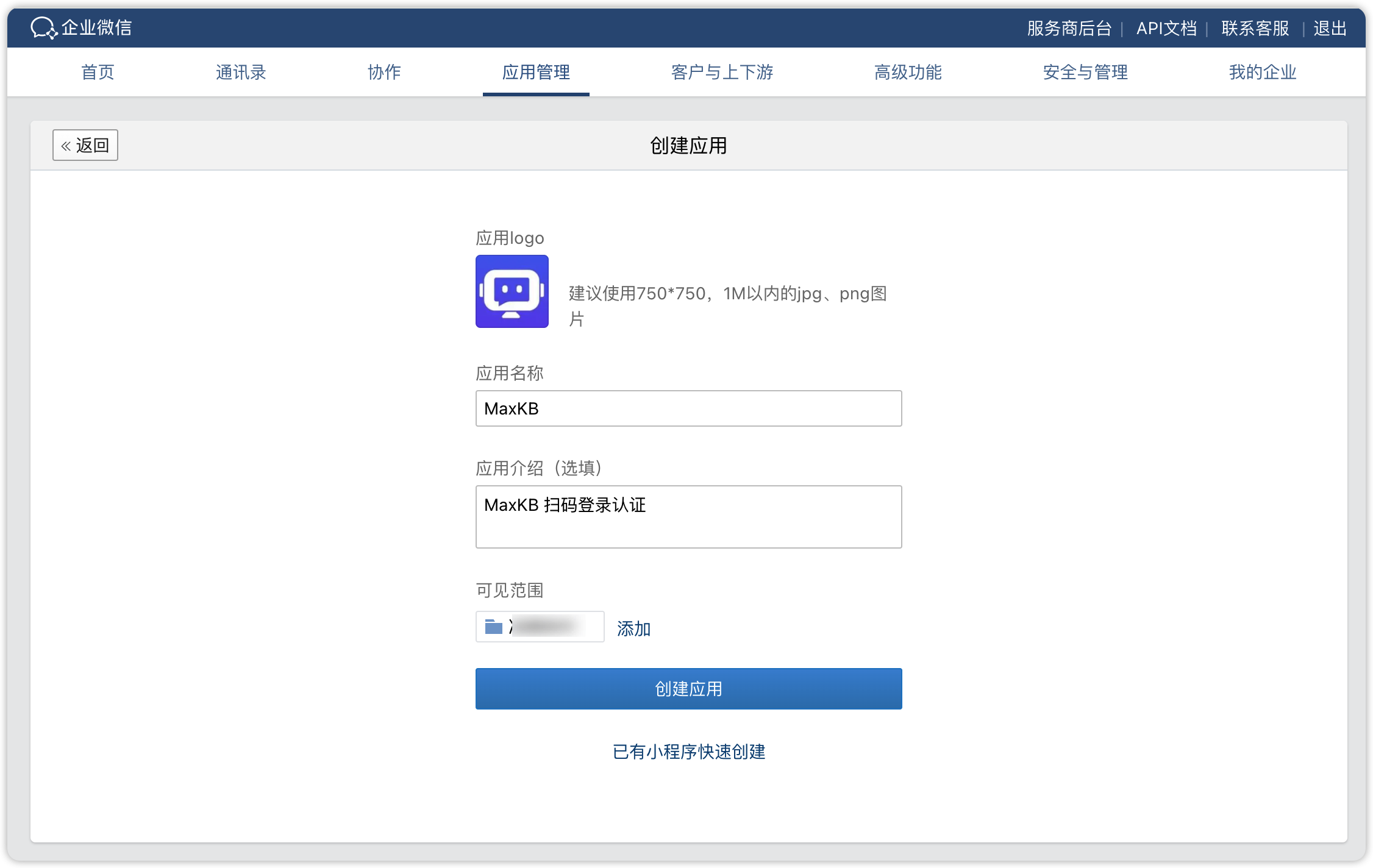The width and height of the screenshot is (1373, 868).
Task: Switch to the 协作 tab
Action: pyautogui.click(x=384, y=72)
